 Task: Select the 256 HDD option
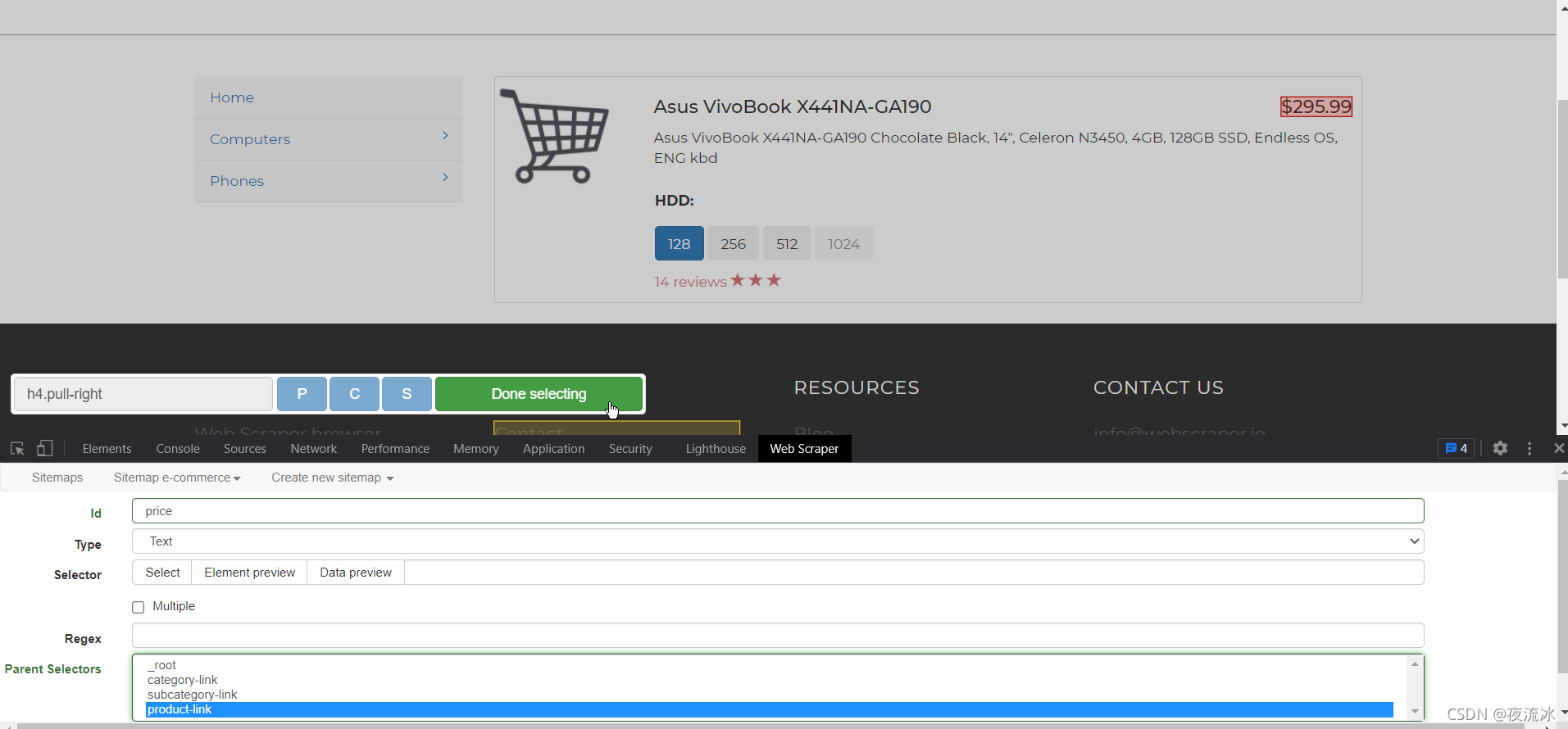tap(733, 243)
